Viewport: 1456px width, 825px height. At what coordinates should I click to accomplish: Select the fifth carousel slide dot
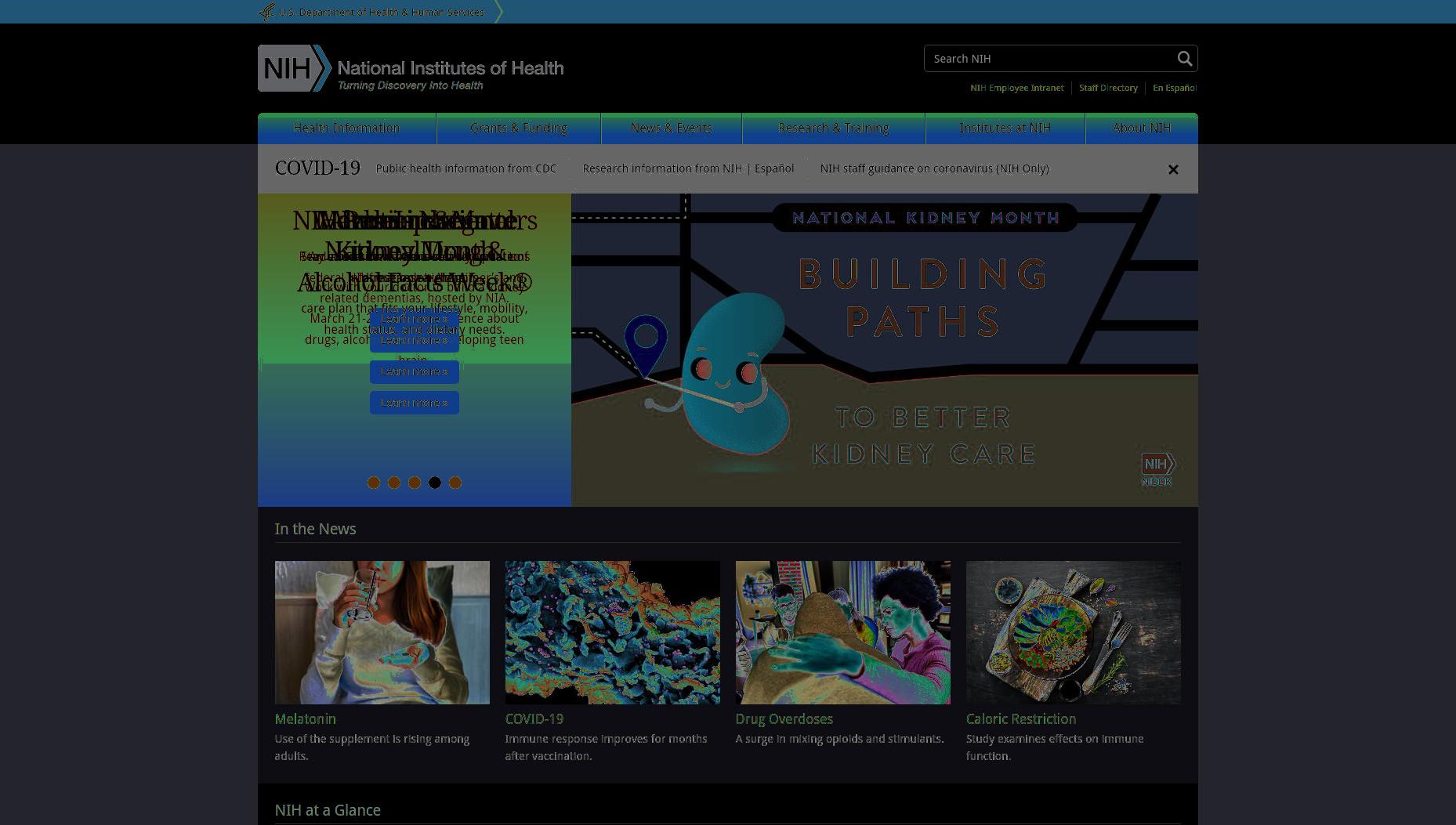(x=455, y=483)
